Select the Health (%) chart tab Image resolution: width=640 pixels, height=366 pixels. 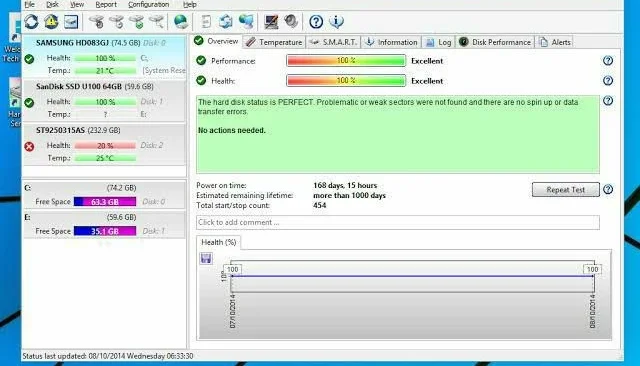point(218,242)
